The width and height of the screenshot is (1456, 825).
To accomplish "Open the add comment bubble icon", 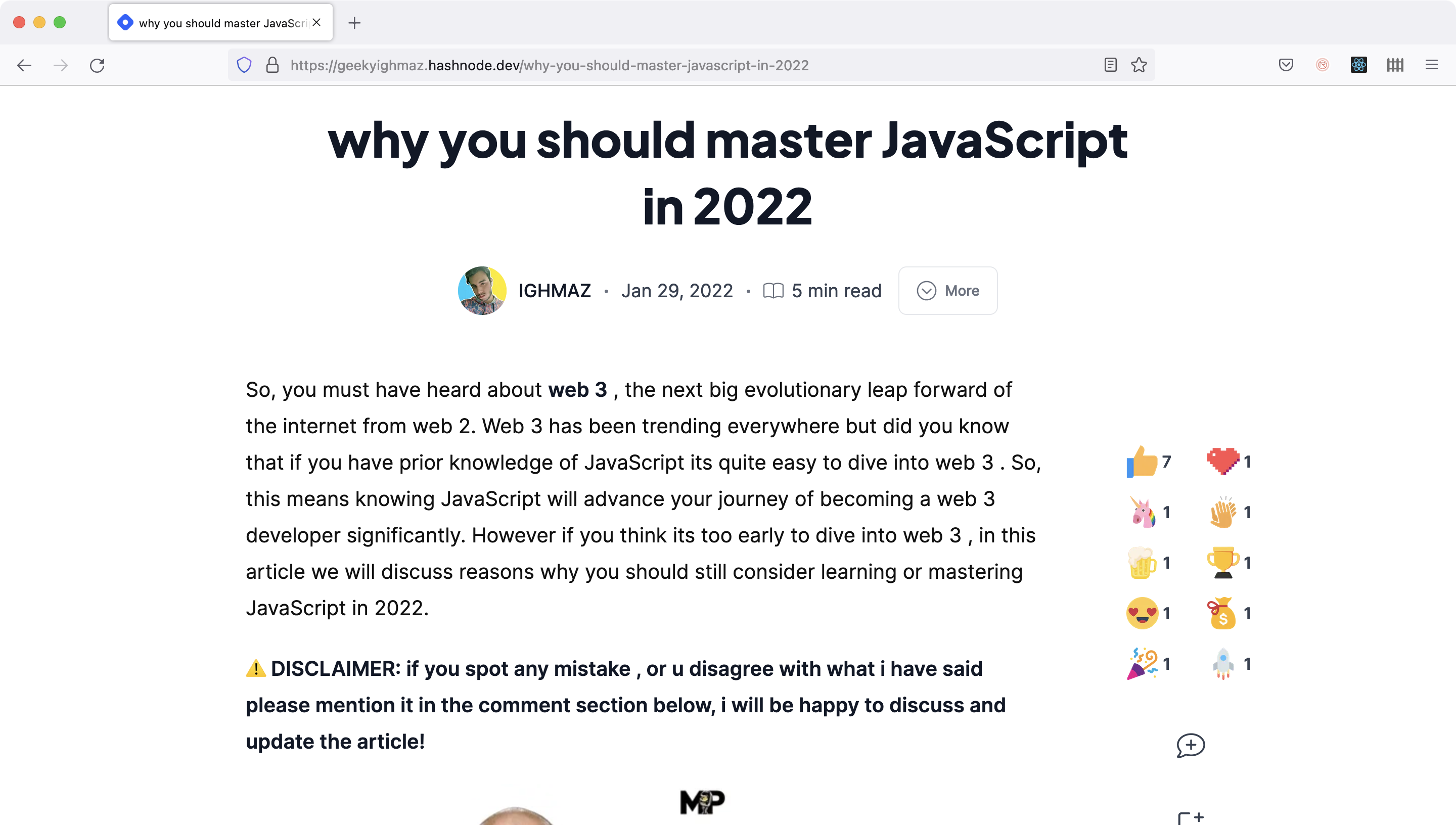I will [1190, 745].
